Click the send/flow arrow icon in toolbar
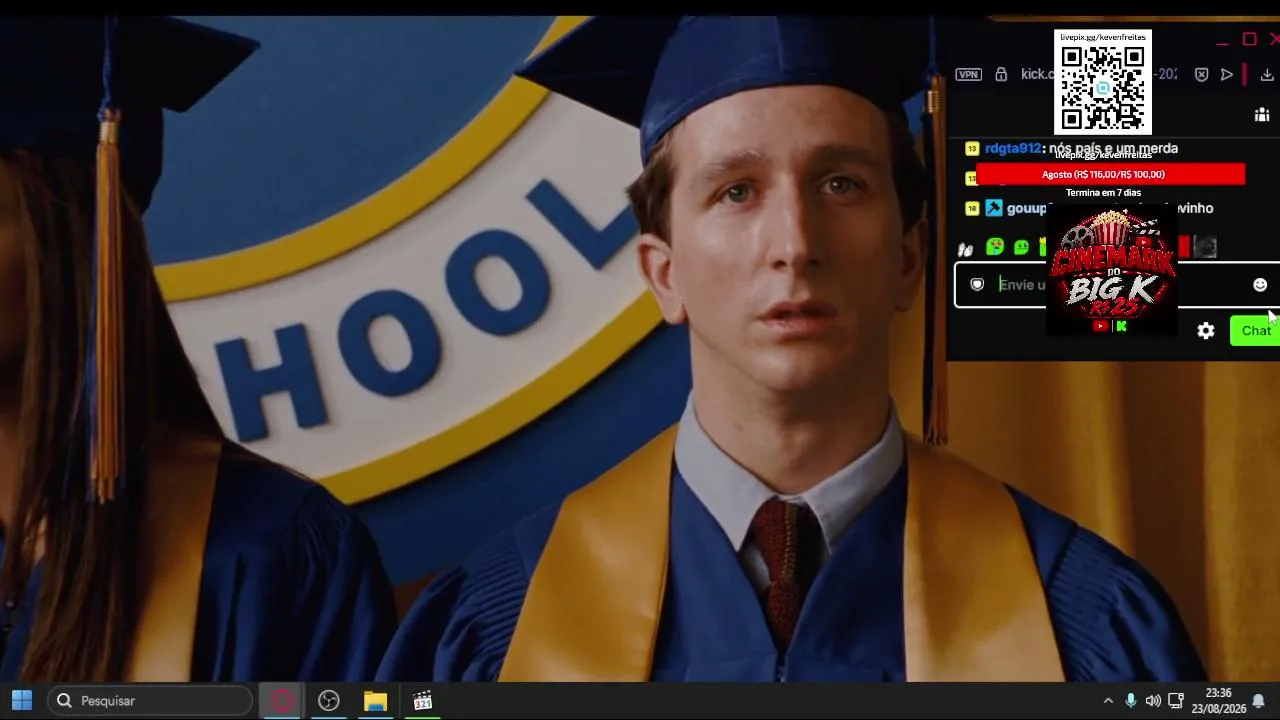The height and width of the screenshot is (720, 1280). (1227, 74)
